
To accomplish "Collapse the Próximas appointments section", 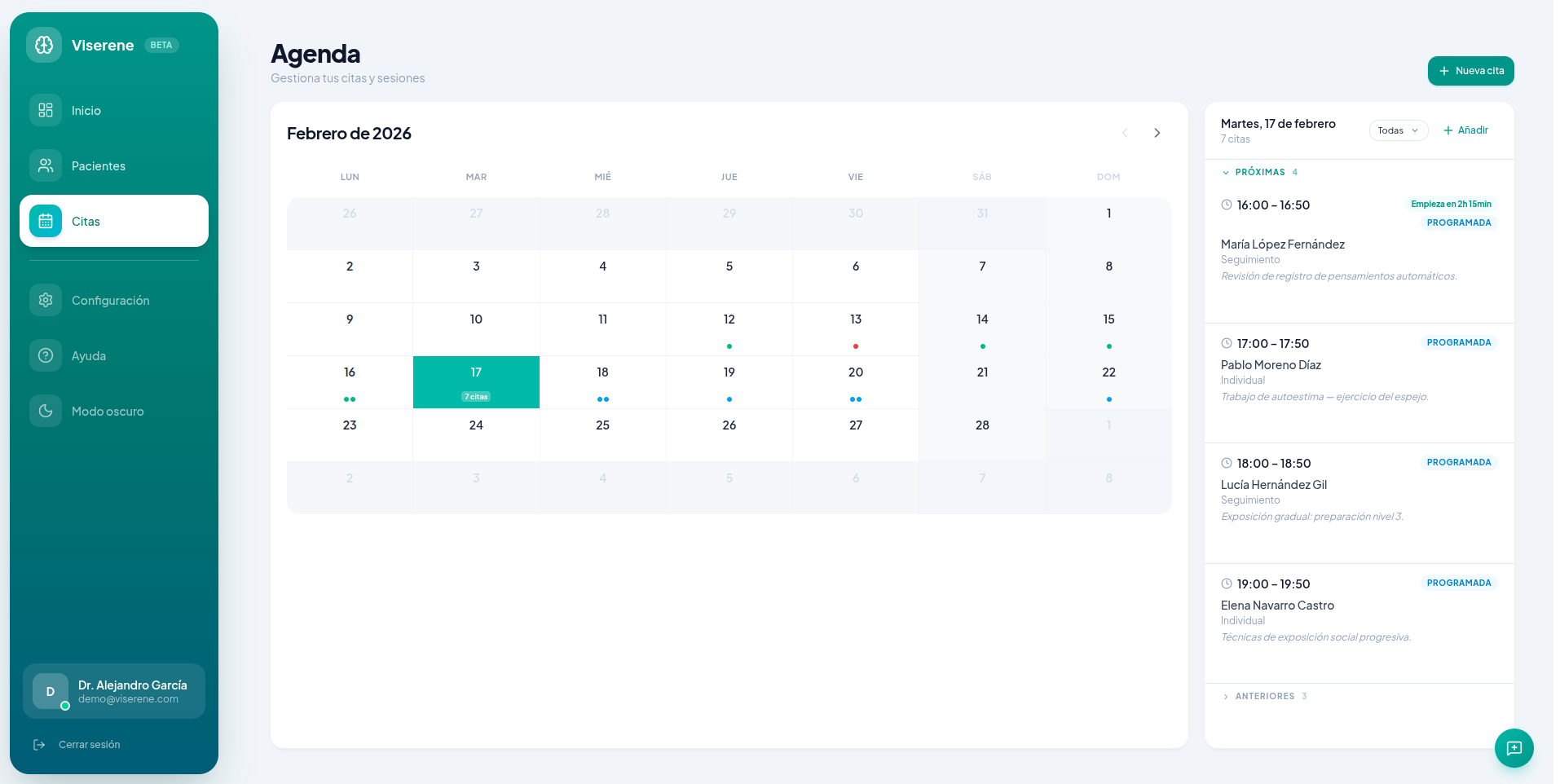I will pyautogui.click(x=1259, y=172).
